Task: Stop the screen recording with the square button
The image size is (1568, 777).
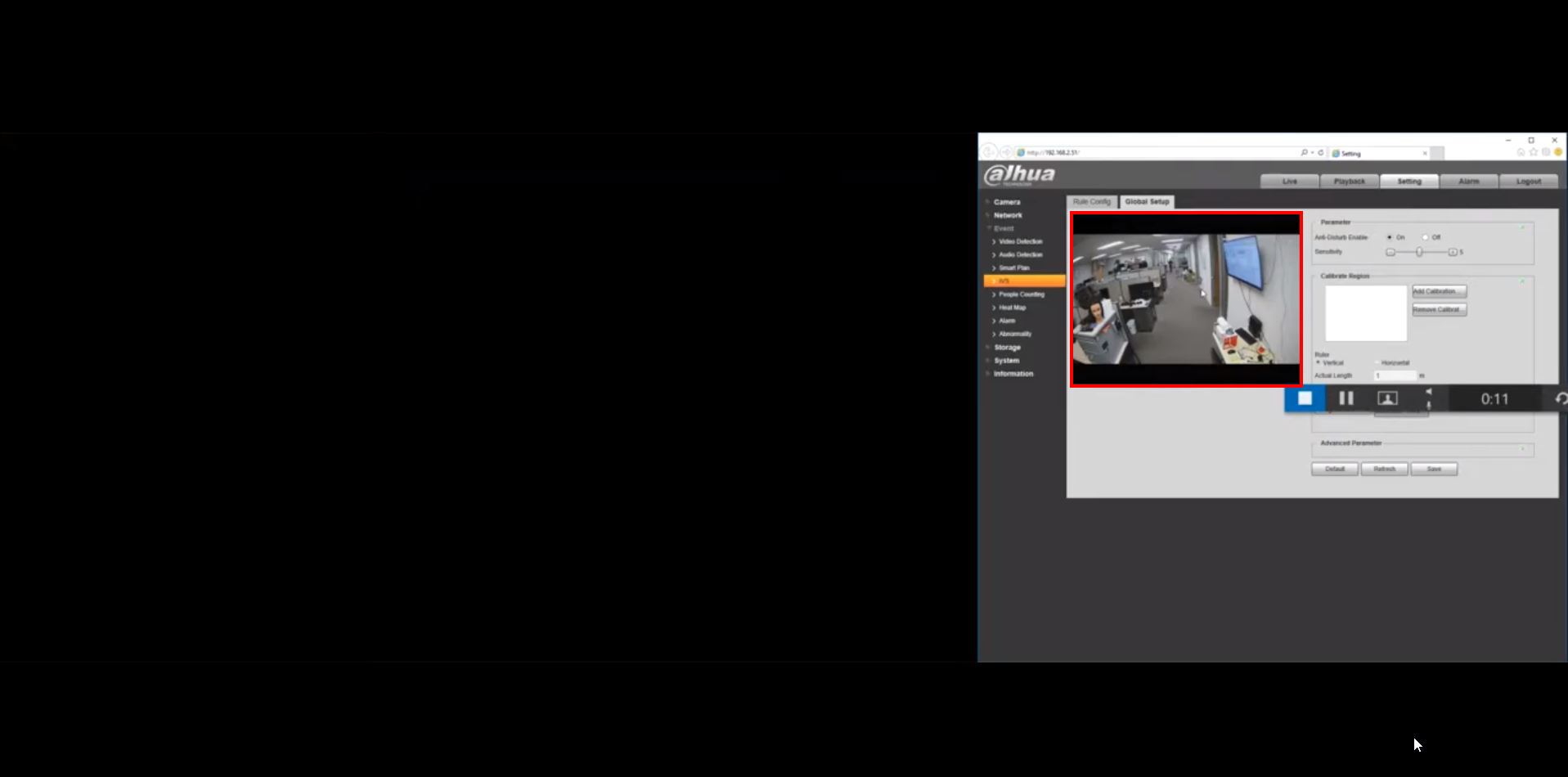Action: click(x=1305, y=398)
